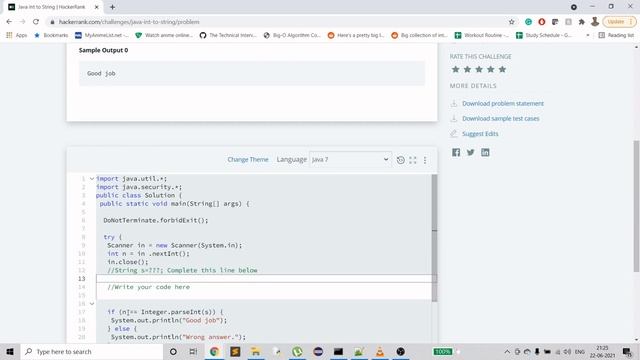This screenshot has height=360, width=640.
Task: Open Task View on the taskbar
Action: coord(193,351)
